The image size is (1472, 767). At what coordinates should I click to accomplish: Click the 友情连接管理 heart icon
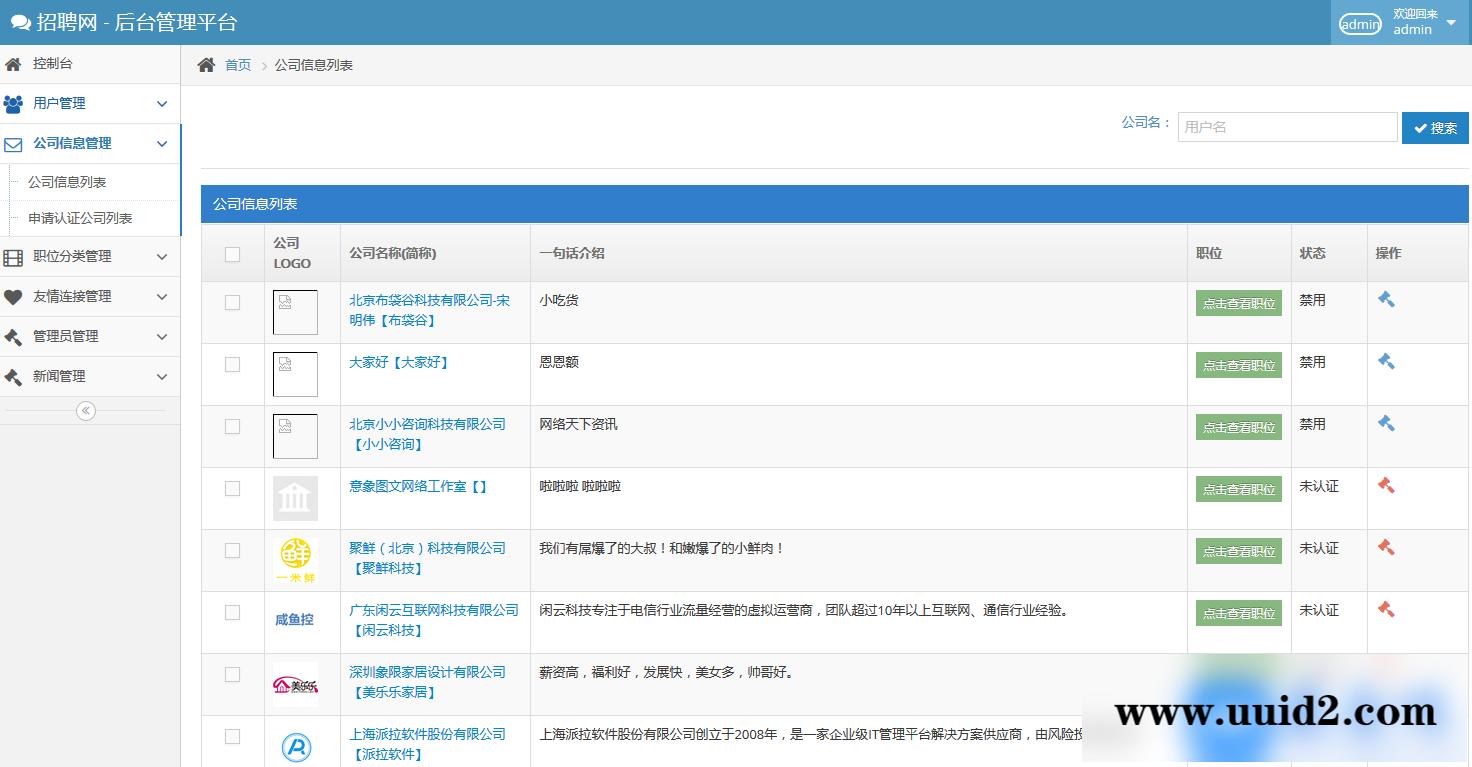point(14,297)
